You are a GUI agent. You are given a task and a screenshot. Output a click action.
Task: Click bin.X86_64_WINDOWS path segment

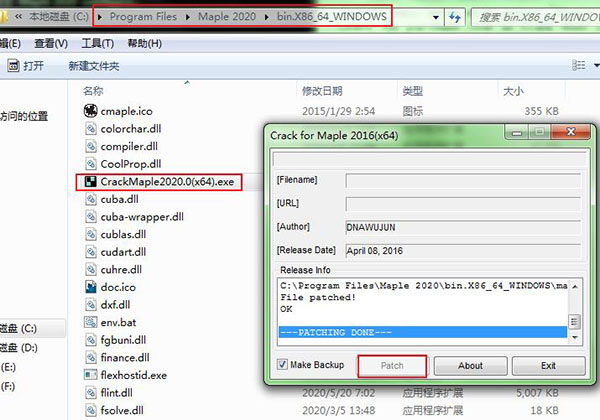[332, 17]
